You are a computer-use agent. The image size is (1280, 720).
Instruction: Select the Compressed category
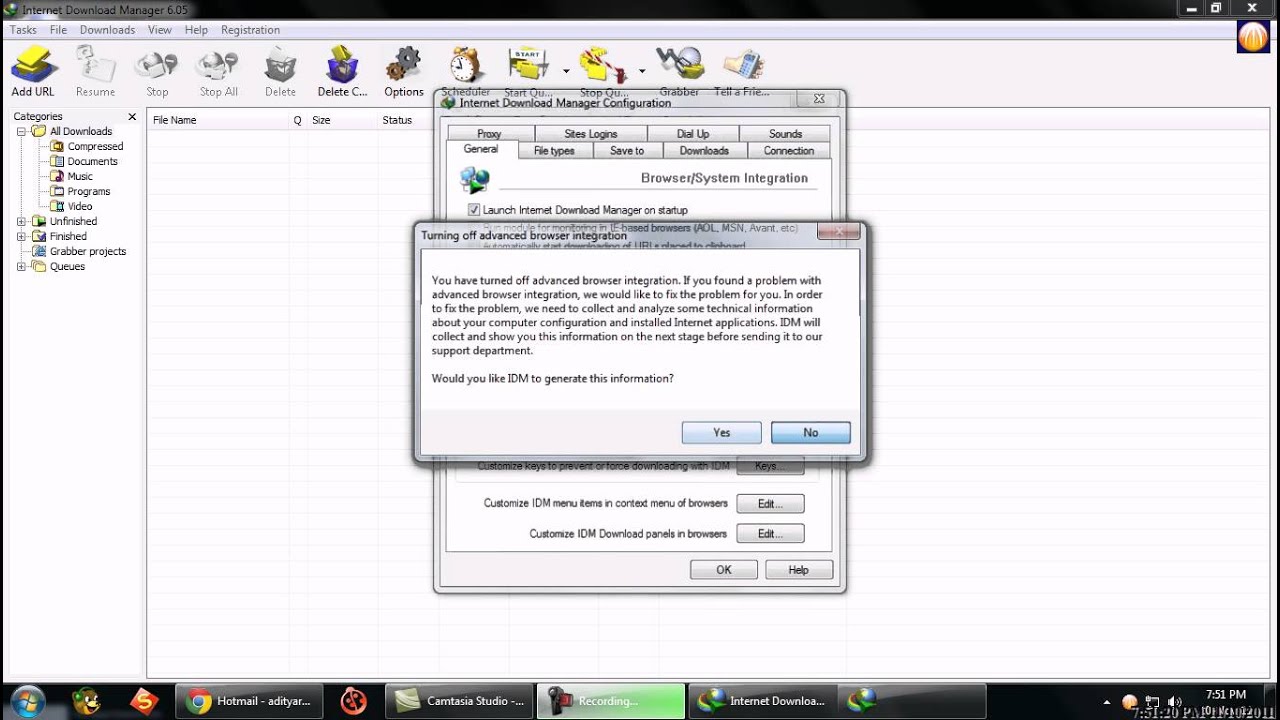pos(95,146)
